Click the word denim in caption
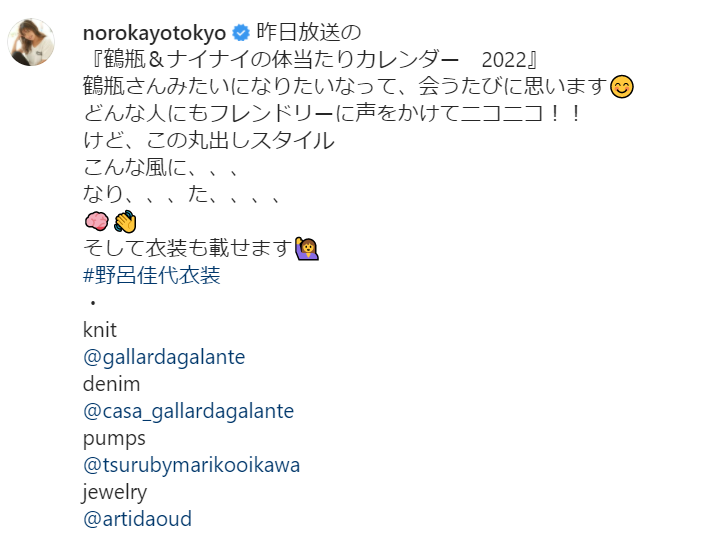The width and height of the screenshot is (716, 544). coord(111,384)
